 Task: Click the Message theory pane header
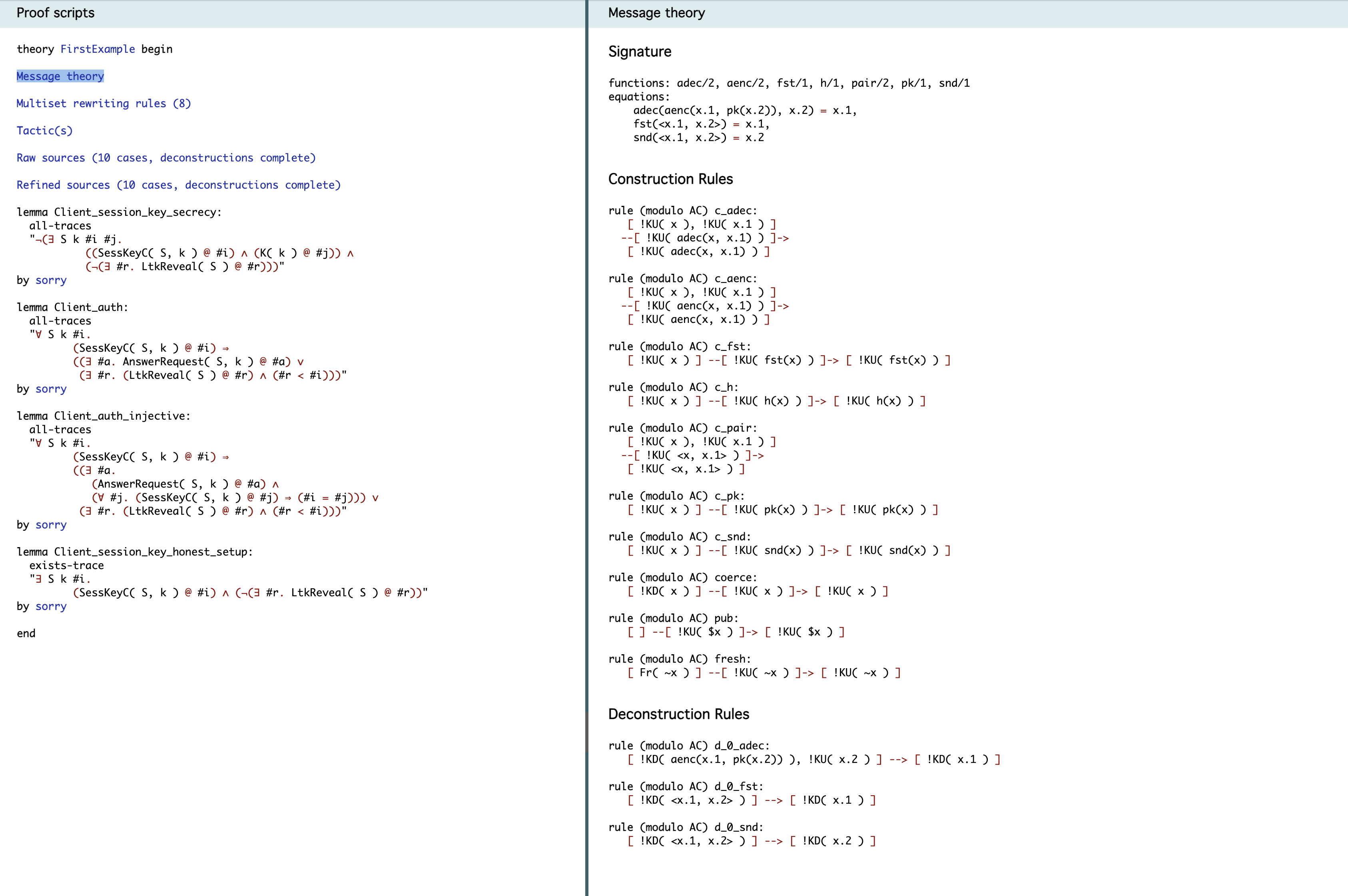(656, 12)
